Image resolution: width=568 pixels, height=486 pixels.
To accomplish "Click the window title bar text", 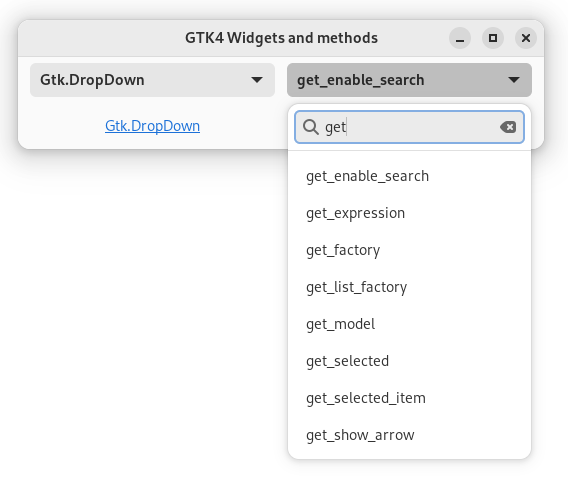I will pos(281,38).
